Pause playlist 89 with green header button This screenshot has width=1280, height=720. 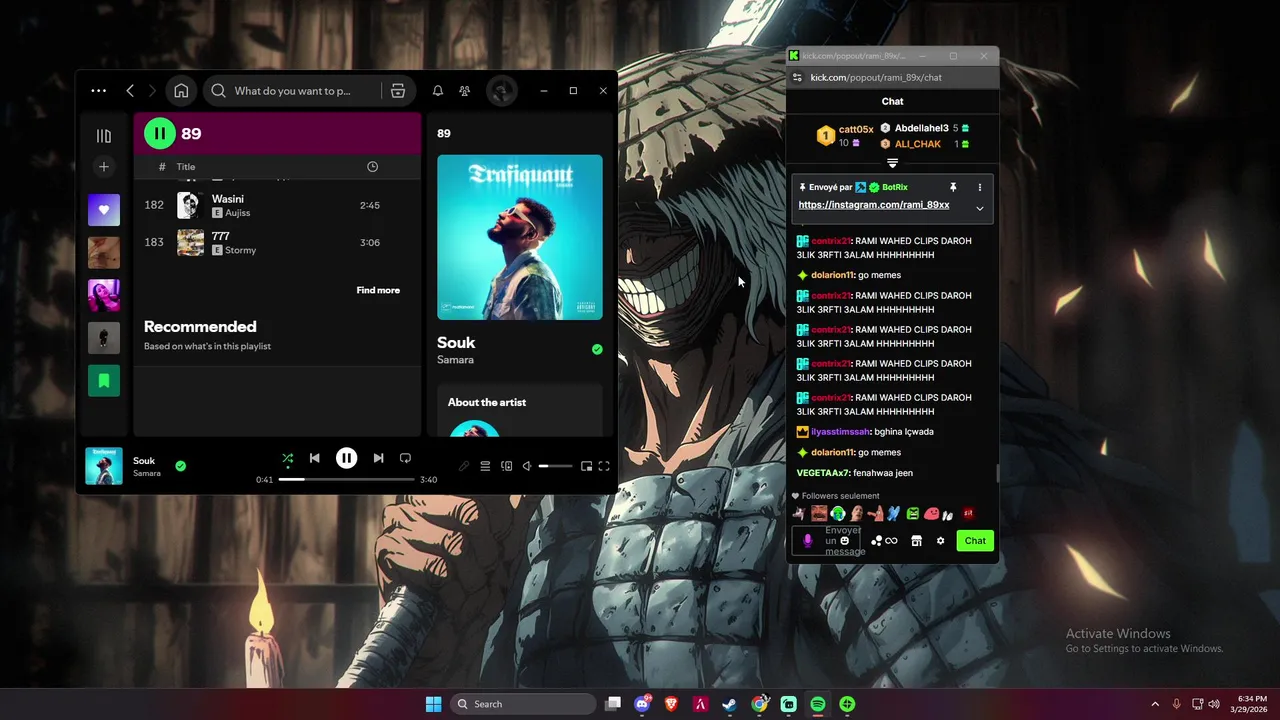[x=160, y=133]
